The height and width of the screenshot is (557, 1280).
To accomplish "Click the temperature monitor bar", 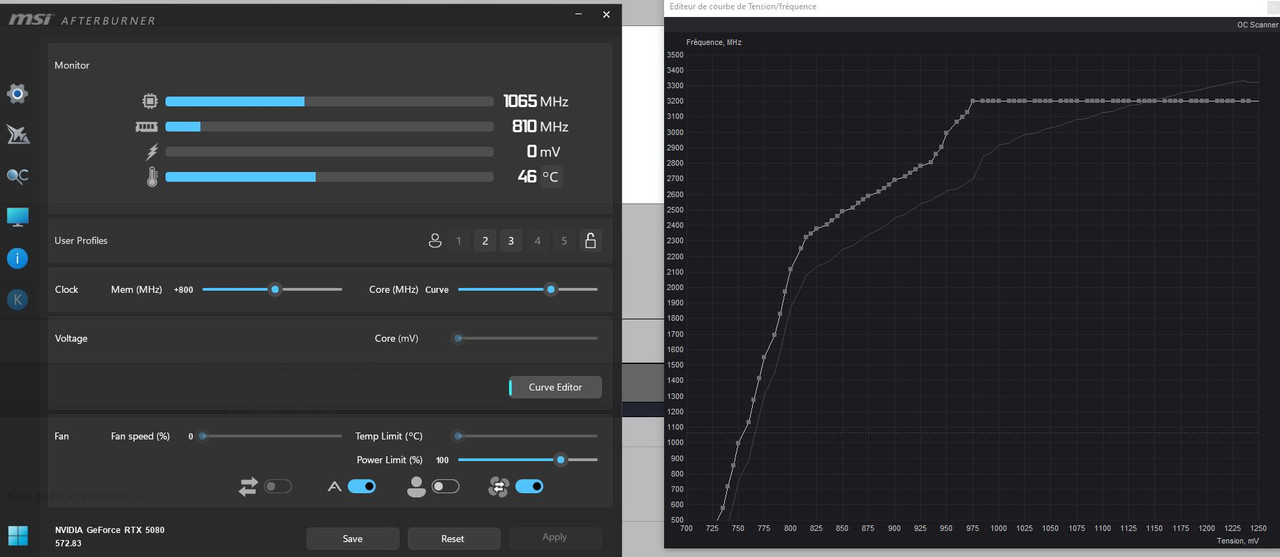I will [329, 177].
